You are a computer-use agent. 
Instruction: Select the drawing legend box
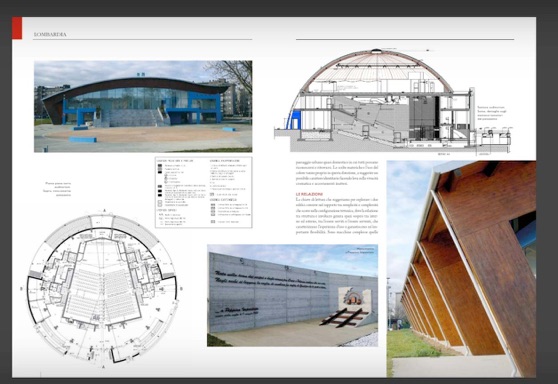[204, 192]
